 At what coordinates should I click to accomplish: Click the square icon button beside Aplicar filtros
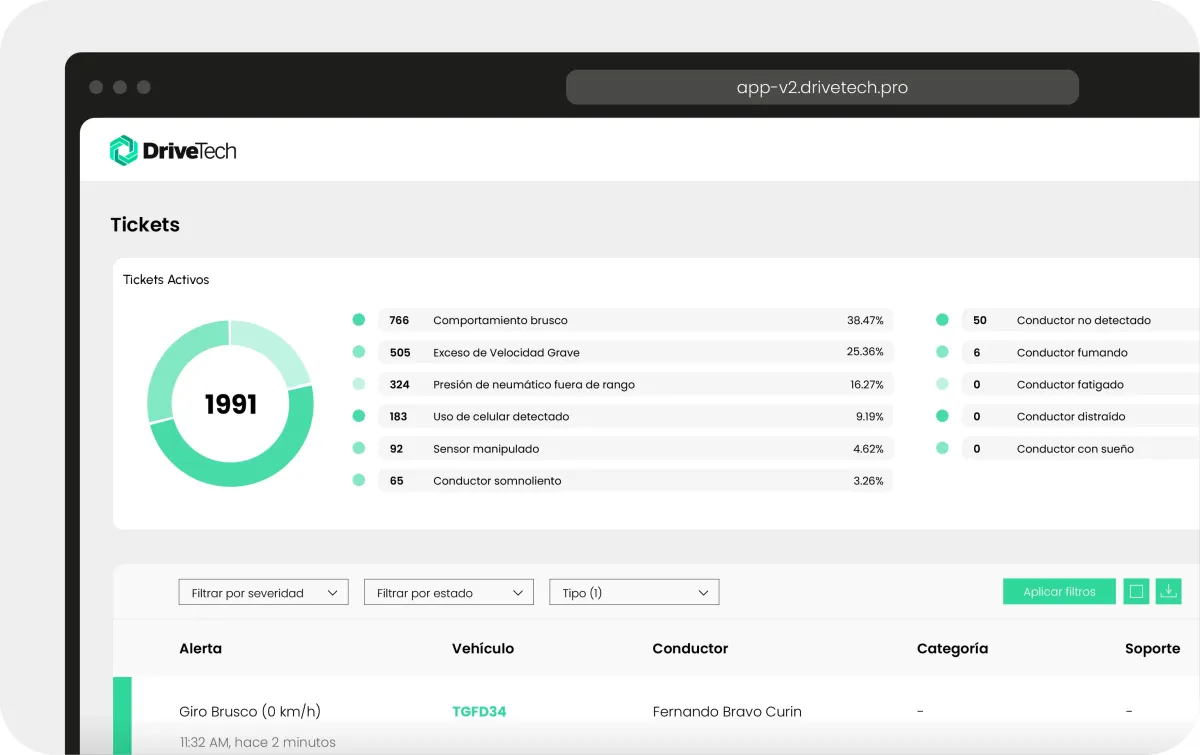(1136, 592)
